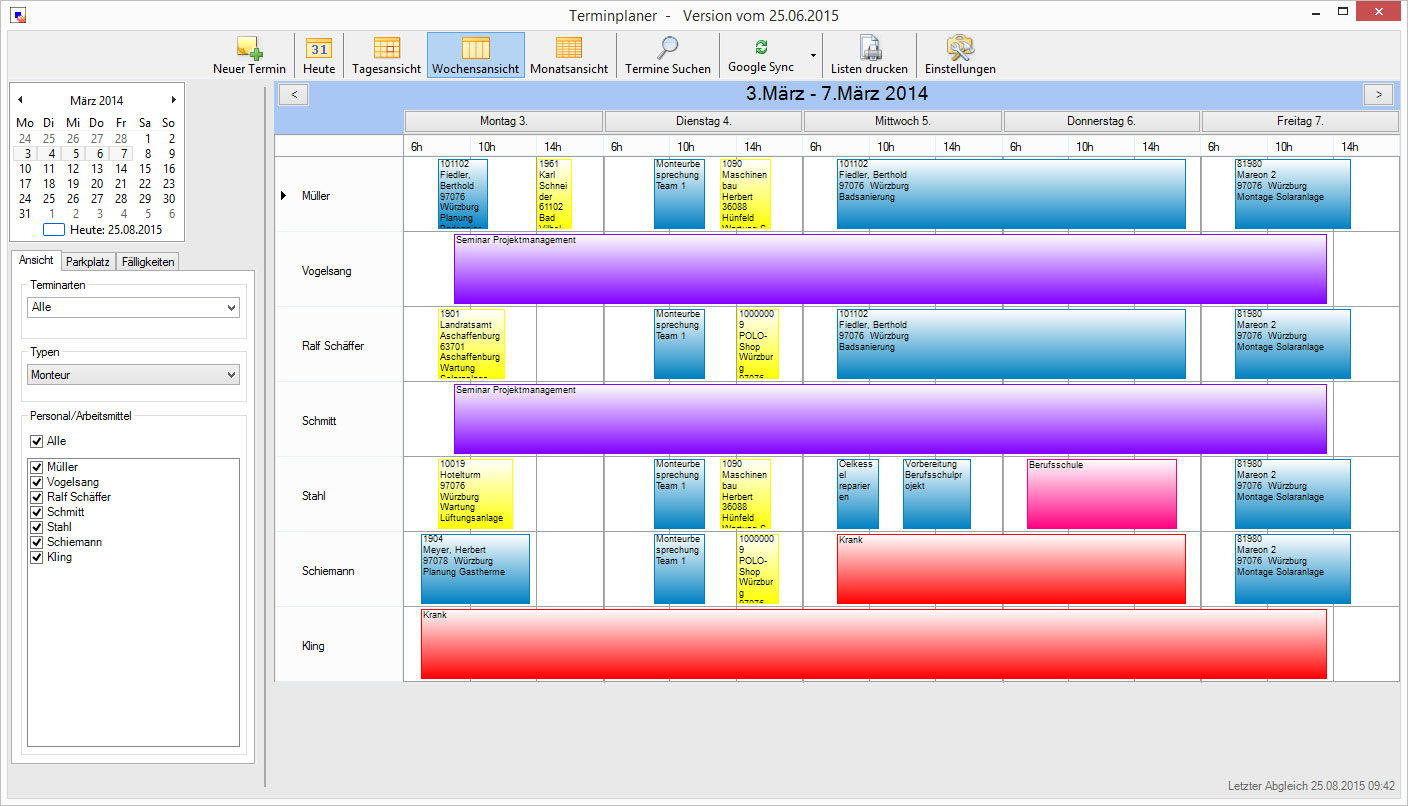Open the Fälligkeiten tab
The image size is (1408, 806).
147,262
